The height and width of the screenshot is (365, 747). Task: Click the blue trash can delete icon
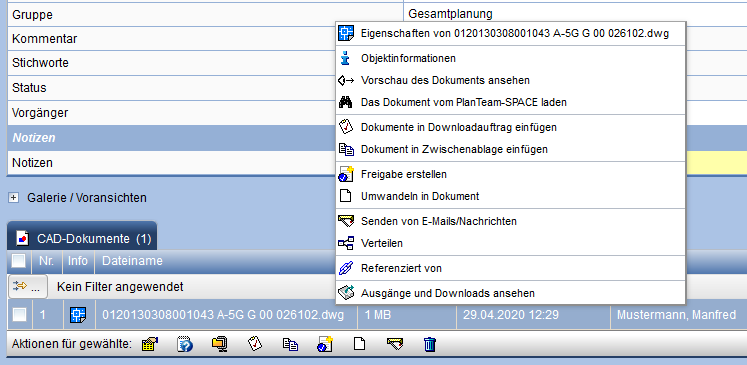[x=430, y=344]
